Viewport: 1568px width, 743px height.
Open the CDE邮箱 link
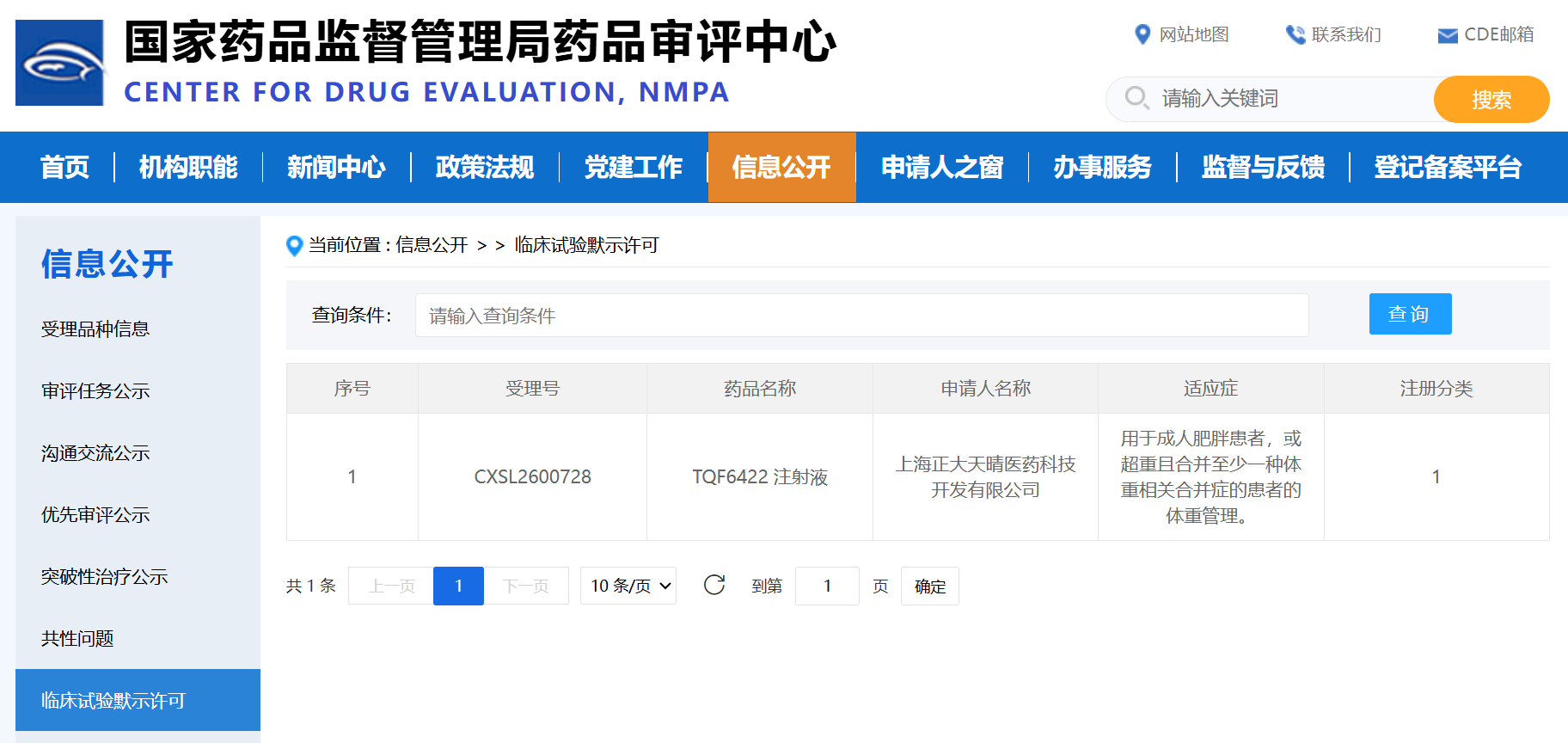(1499, 34)
